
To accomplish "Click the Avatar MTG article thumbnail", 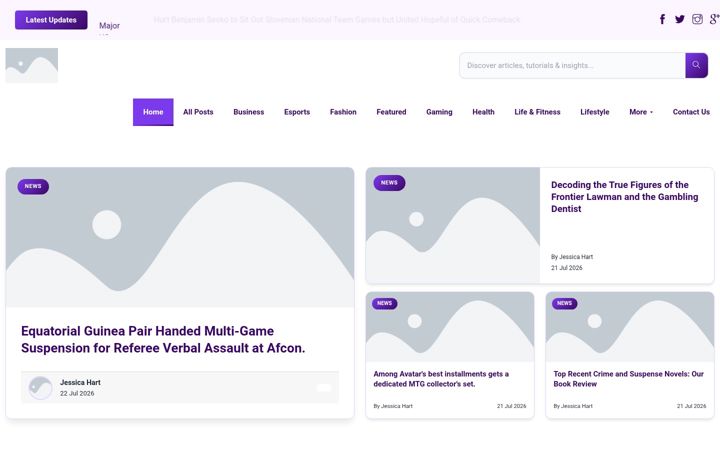I will point(450,326).
